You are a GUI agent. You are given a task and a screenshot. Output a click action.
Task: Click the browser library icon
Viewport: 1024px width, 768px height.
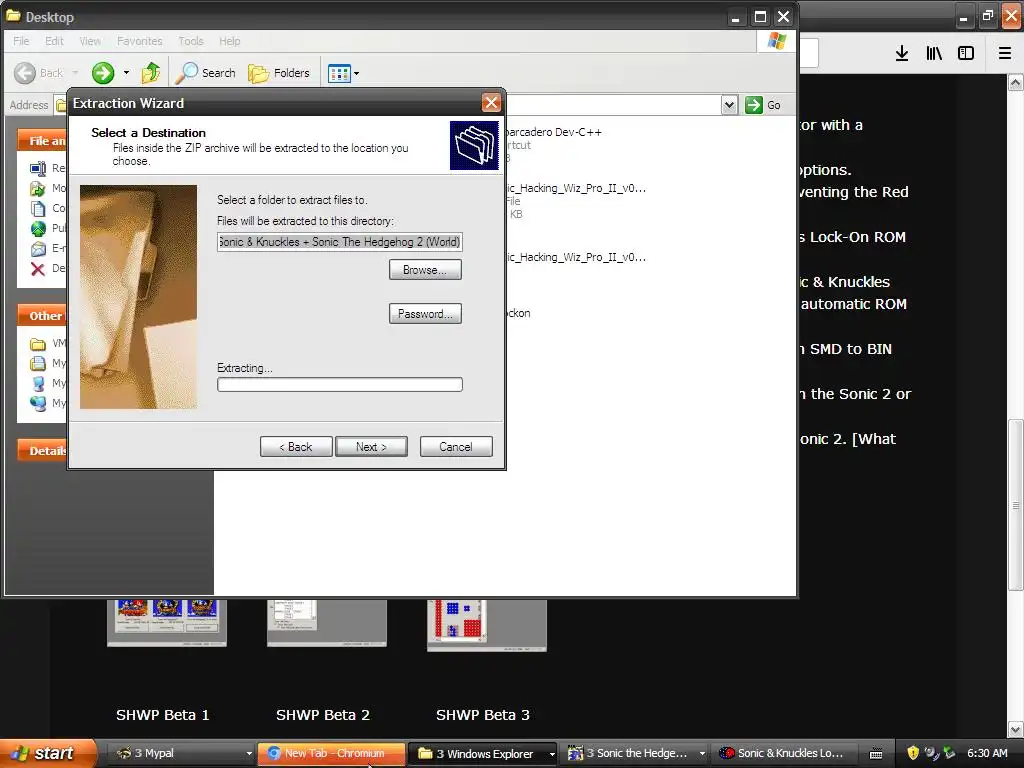(934, 53)
